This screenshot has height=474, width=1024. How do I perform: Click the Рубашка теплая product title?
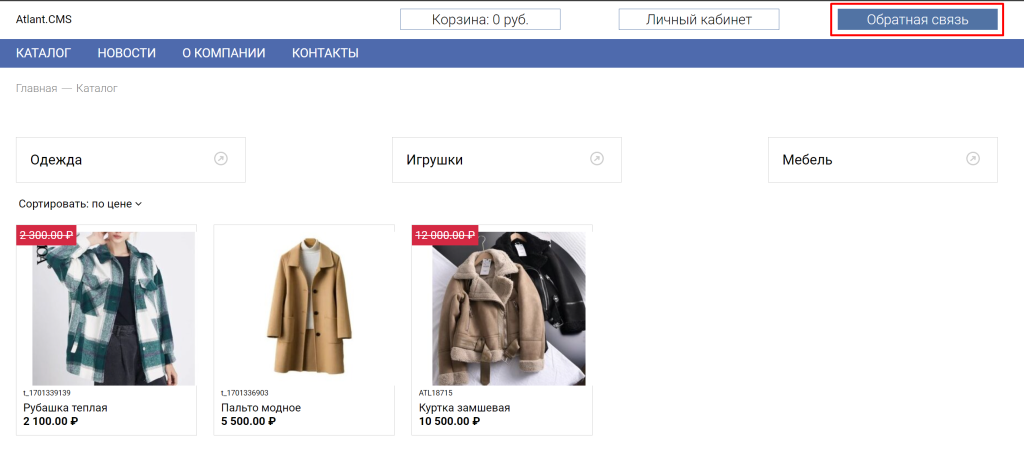(x=65, y=407)
